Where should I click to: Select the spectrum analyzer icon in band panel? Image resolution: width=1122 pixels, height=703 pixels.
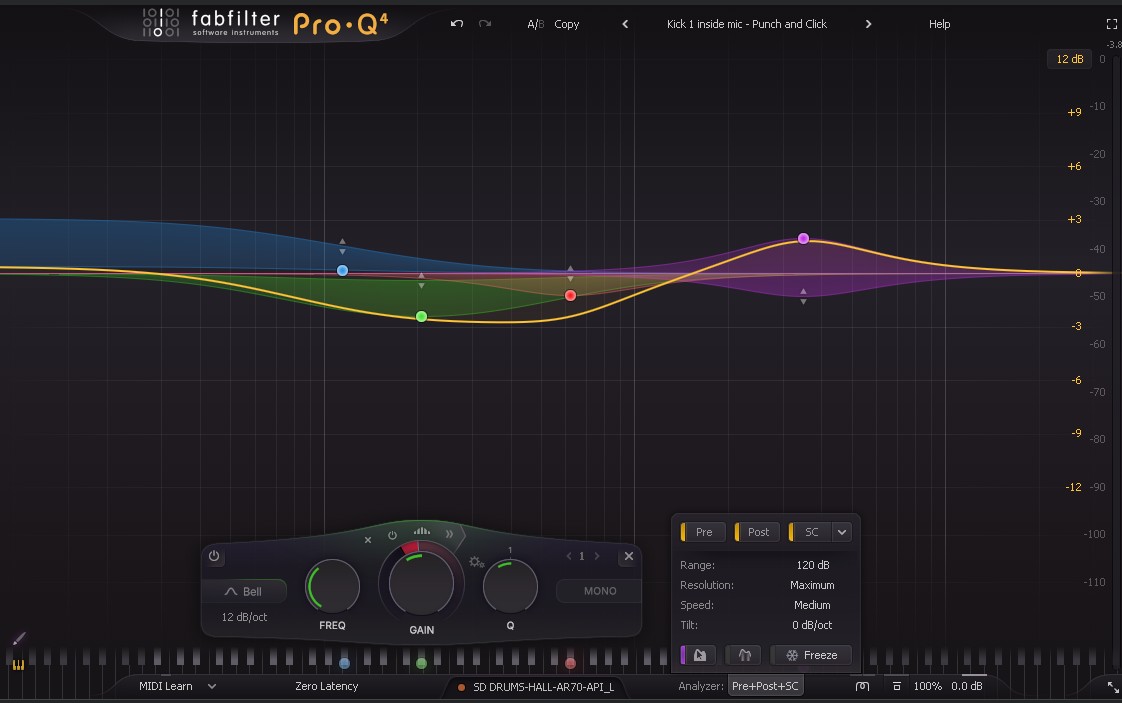tap(421, 530)
